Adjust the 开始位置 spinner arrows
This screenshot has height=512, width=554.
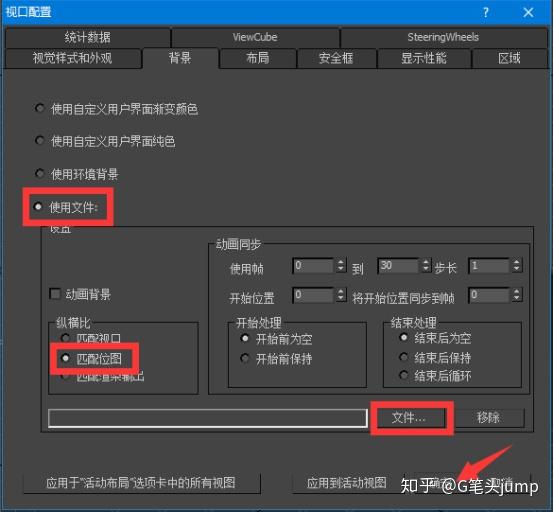tap(341, 295)
